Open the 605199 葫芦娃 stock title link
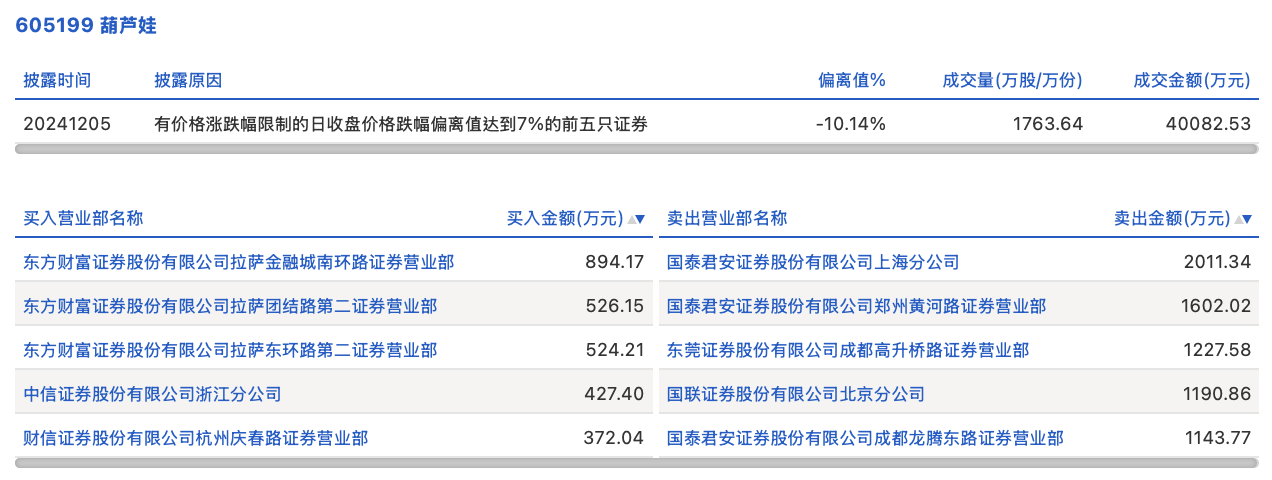 86,26
